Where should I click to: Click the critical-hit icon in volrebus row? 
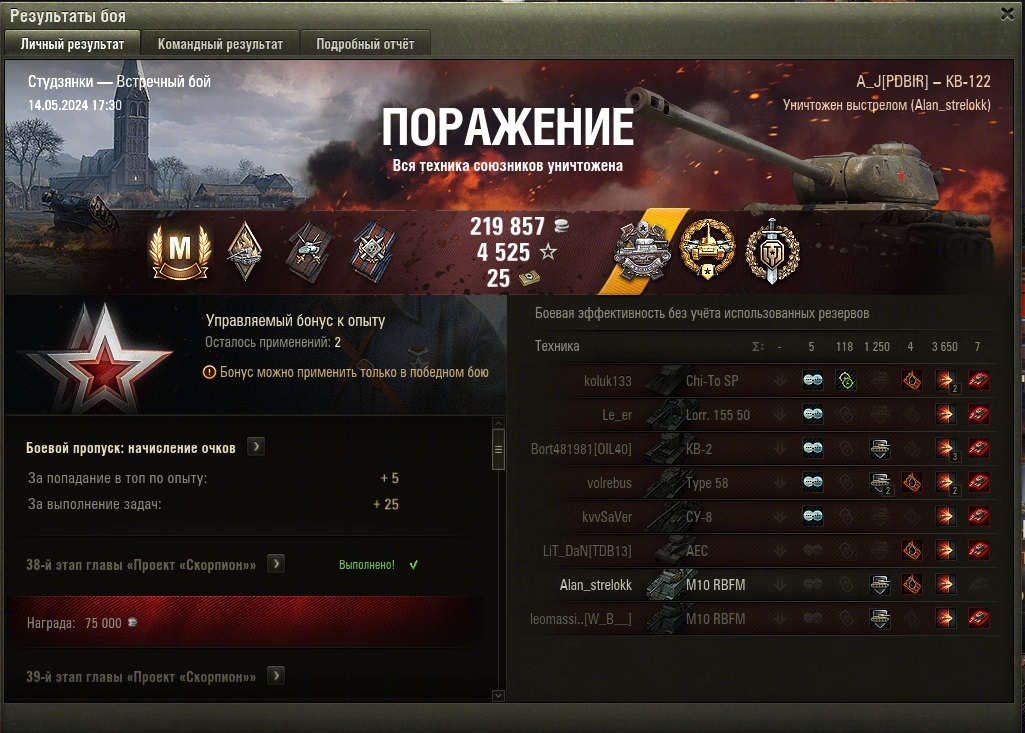(x=911, y=483)
